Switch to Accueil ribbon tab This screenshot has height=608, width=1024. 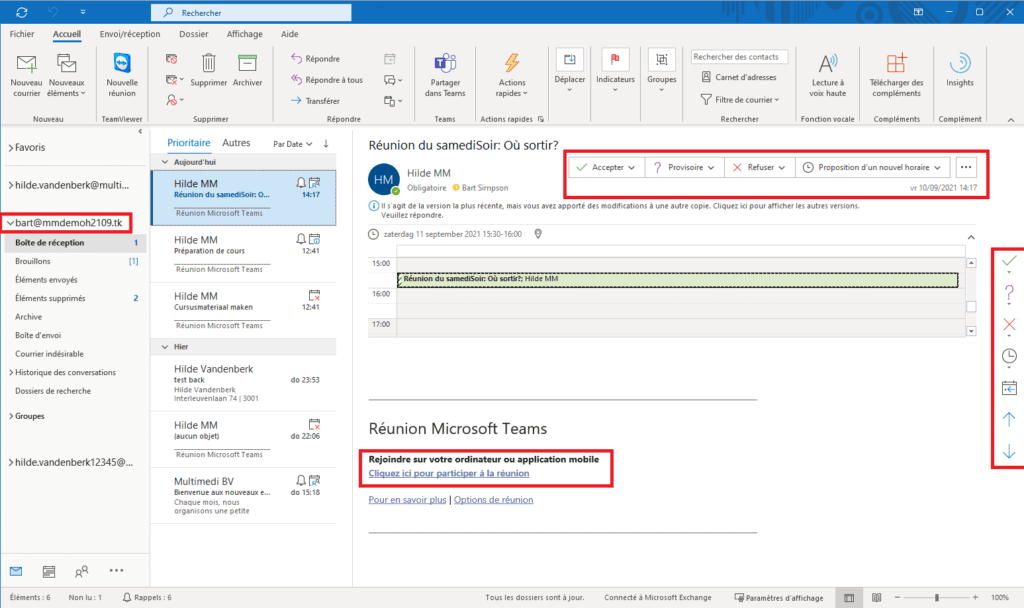(67, 34)
